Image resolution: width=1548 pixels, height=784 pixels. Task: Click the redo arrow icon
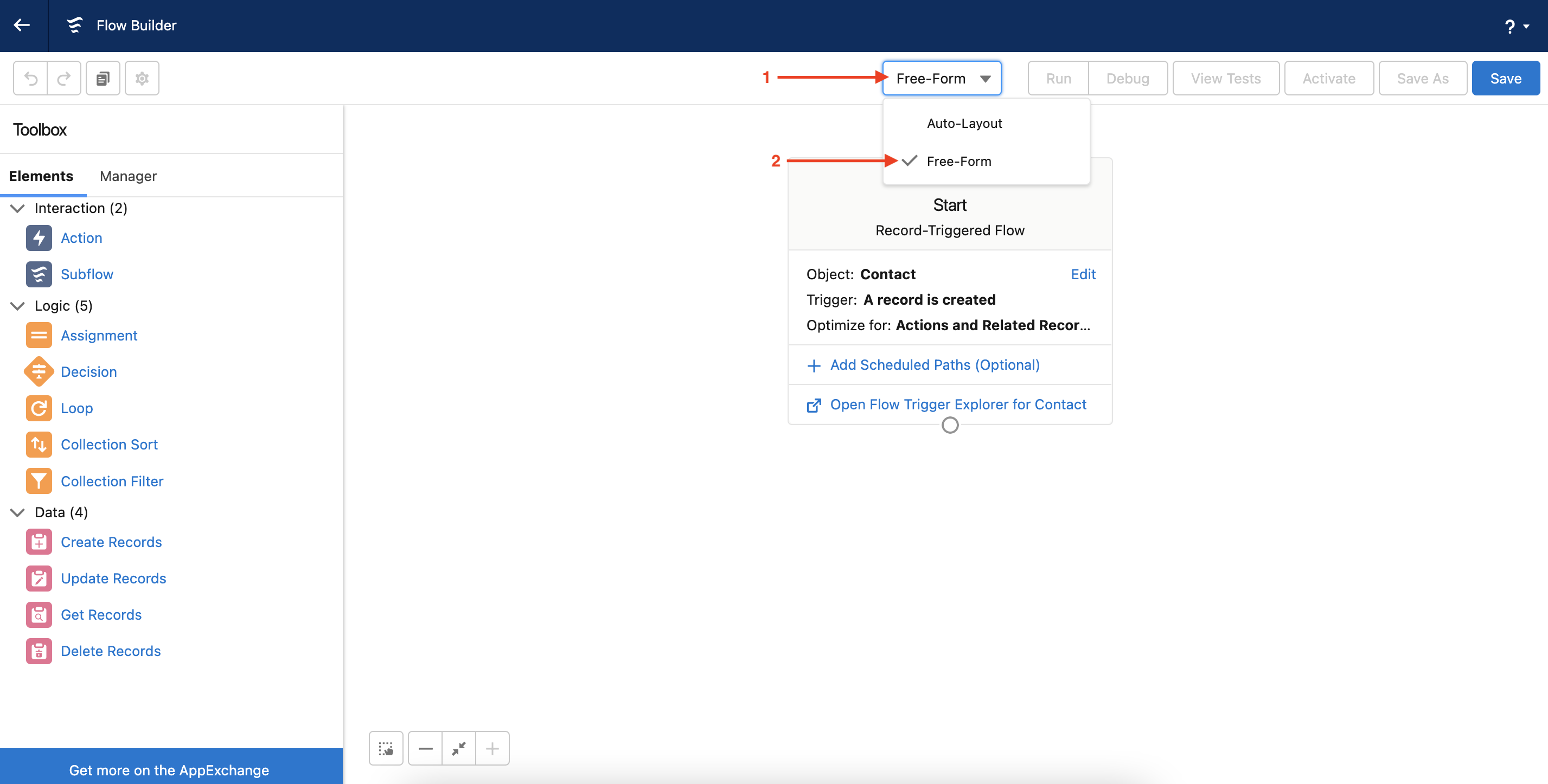(63, 78)
